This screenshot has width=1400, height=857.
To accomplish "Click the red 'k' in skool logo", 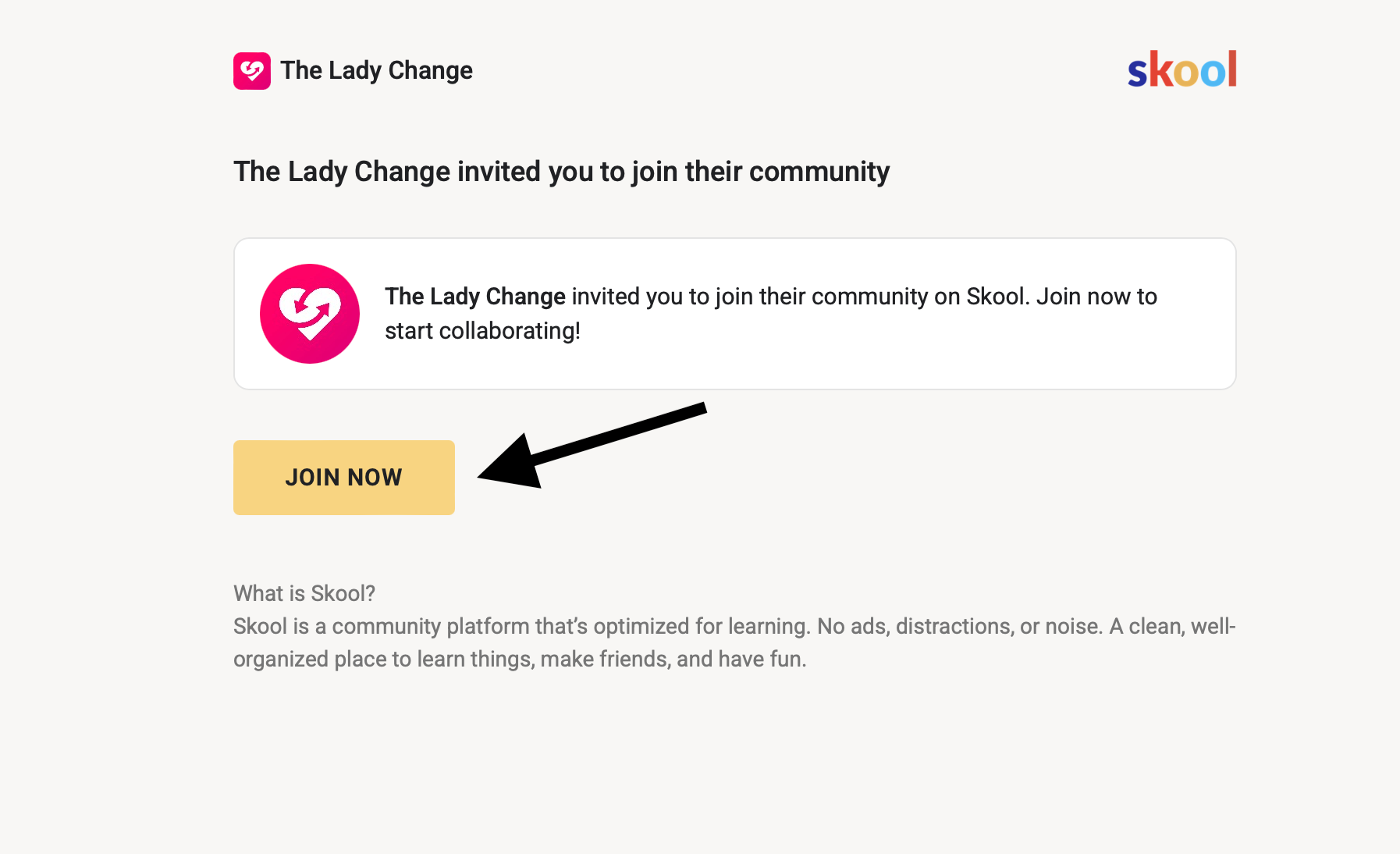I will [1160, 70].
